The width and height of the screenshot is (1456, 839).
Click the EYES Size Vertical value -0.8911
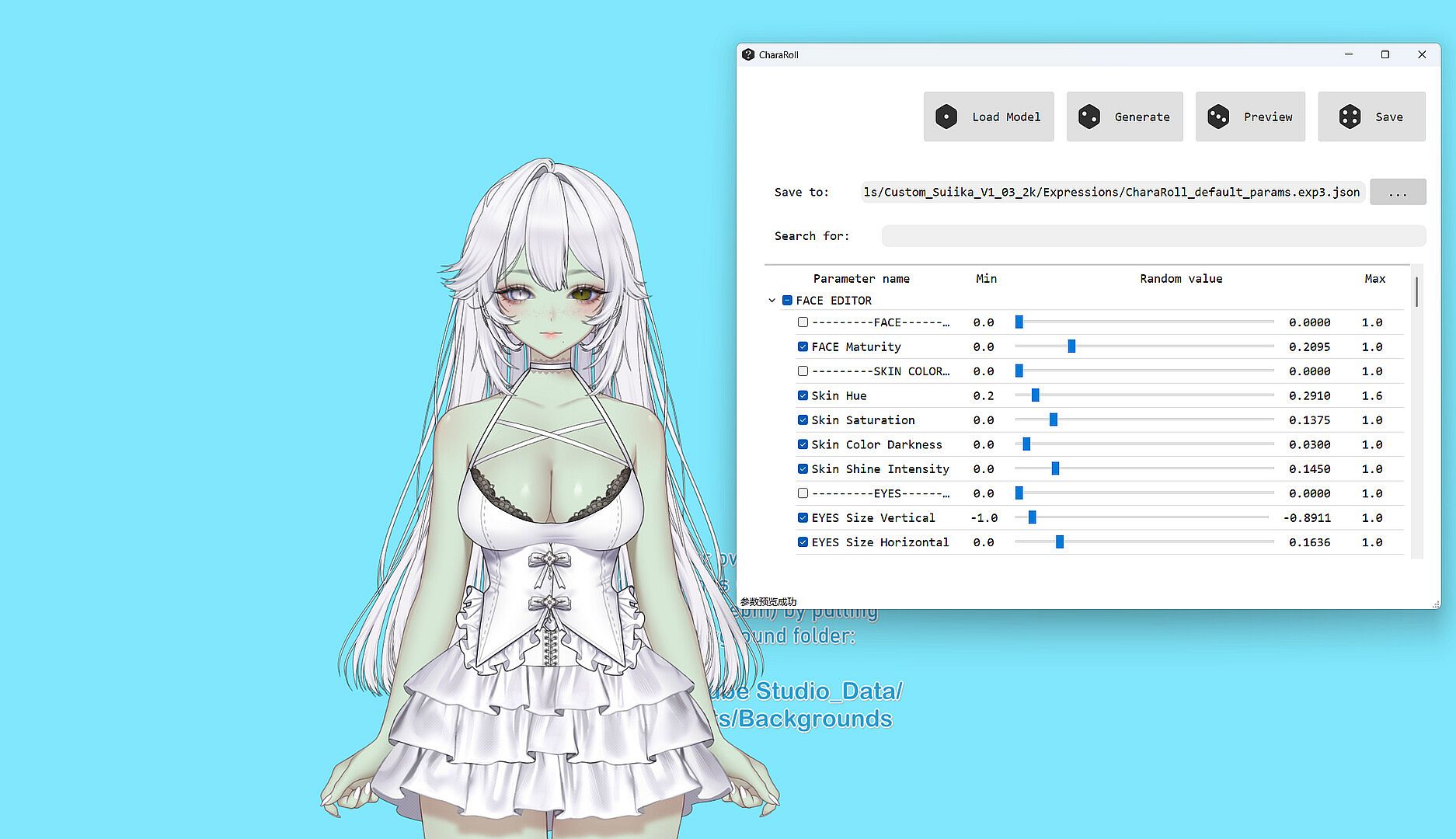point(1307,518)
